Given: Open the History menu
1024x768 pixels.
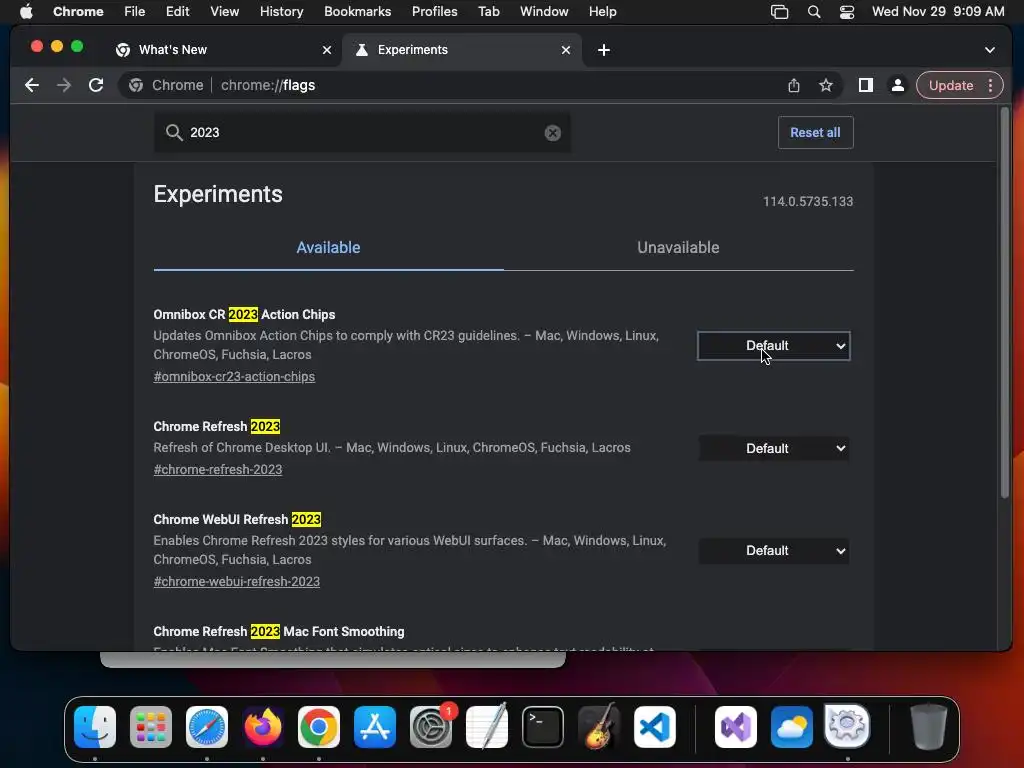Looking at the screenshot, I should [281, 12].
